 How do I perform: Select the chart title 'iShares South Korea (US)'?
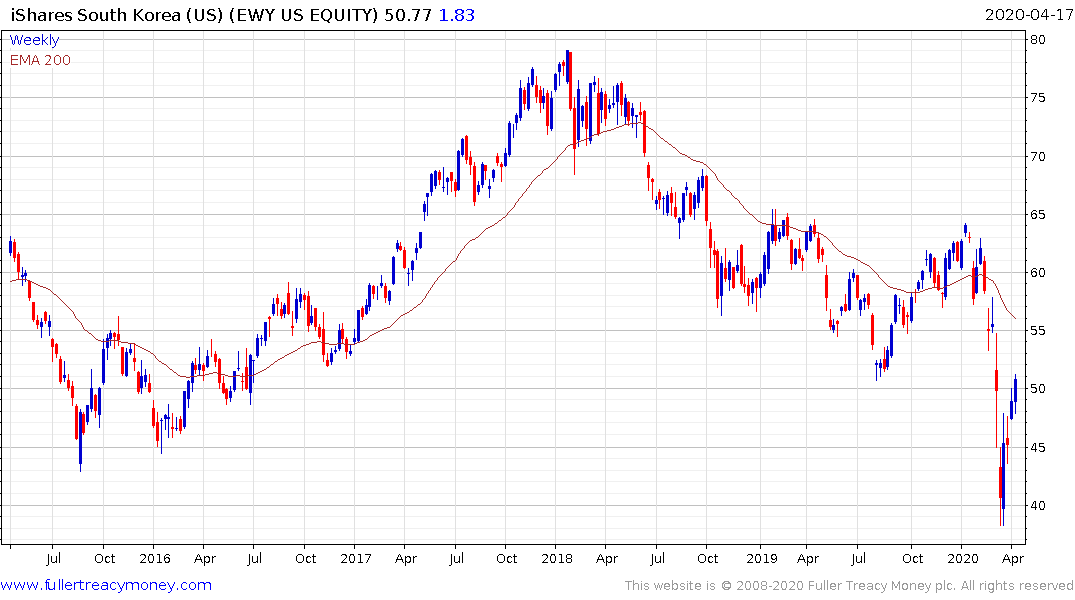117,15
